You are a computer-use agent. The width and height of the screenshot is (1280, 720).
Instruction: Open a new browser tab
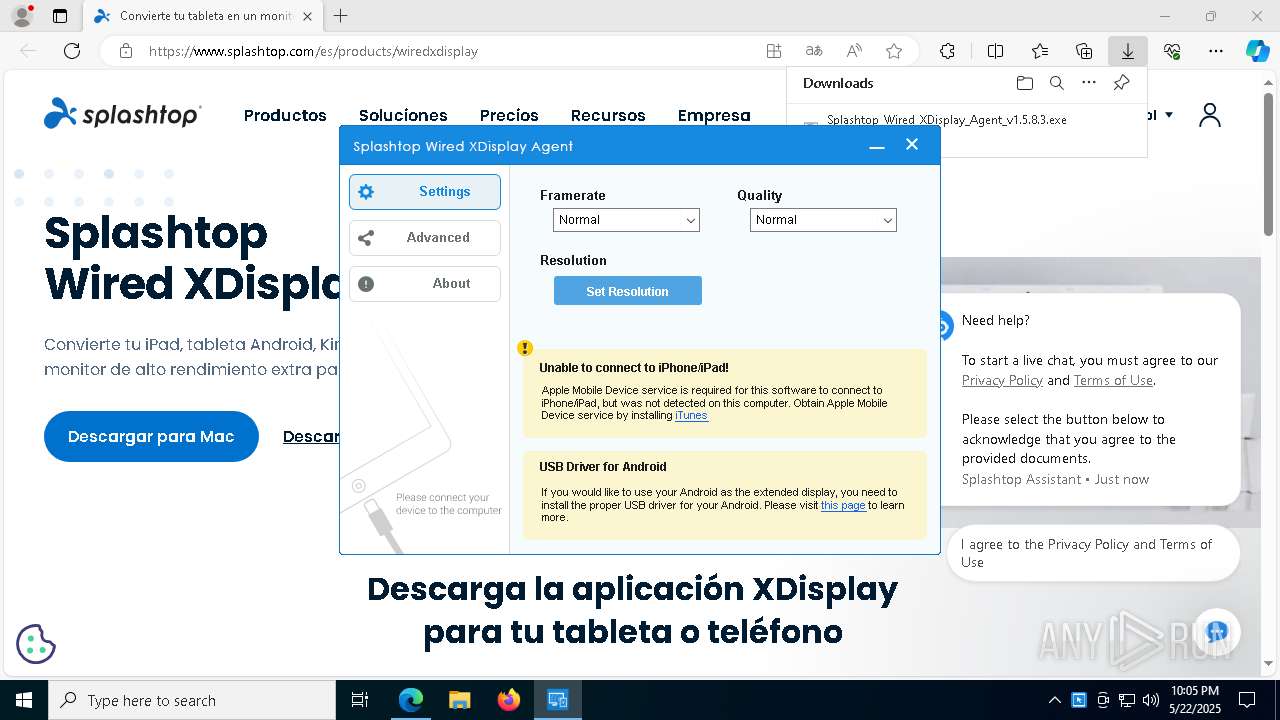pyautogui.click(x=341, y=16)
